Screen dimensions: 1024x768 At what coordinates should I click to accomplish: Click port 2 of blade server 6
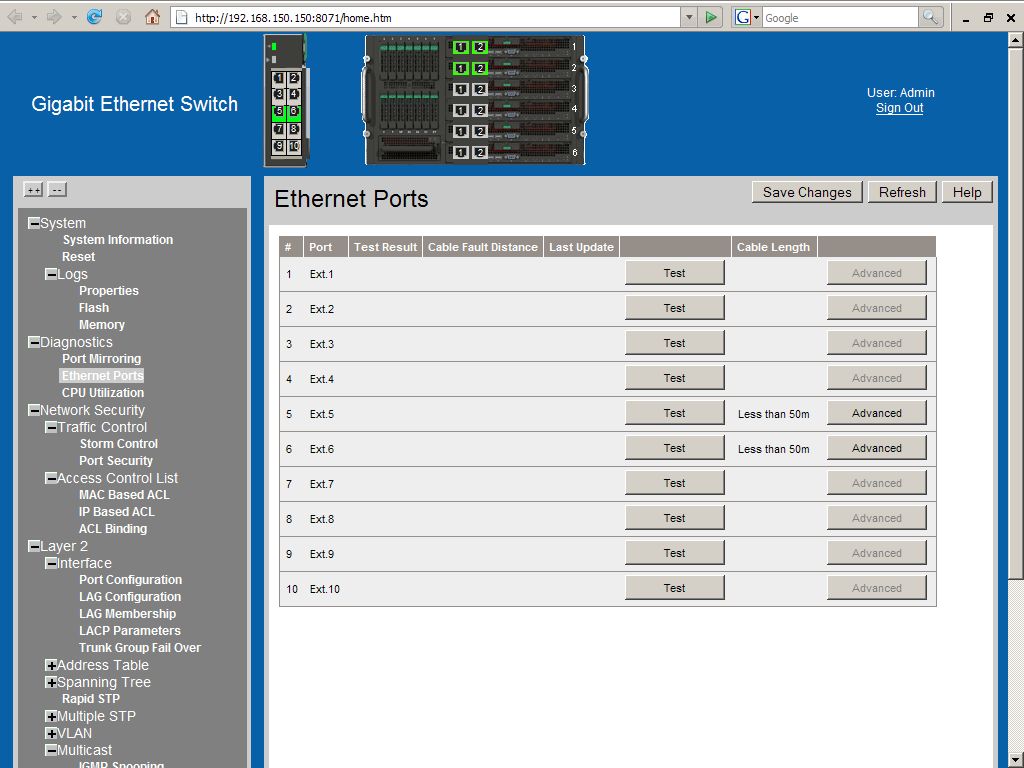tap(480, 152)
